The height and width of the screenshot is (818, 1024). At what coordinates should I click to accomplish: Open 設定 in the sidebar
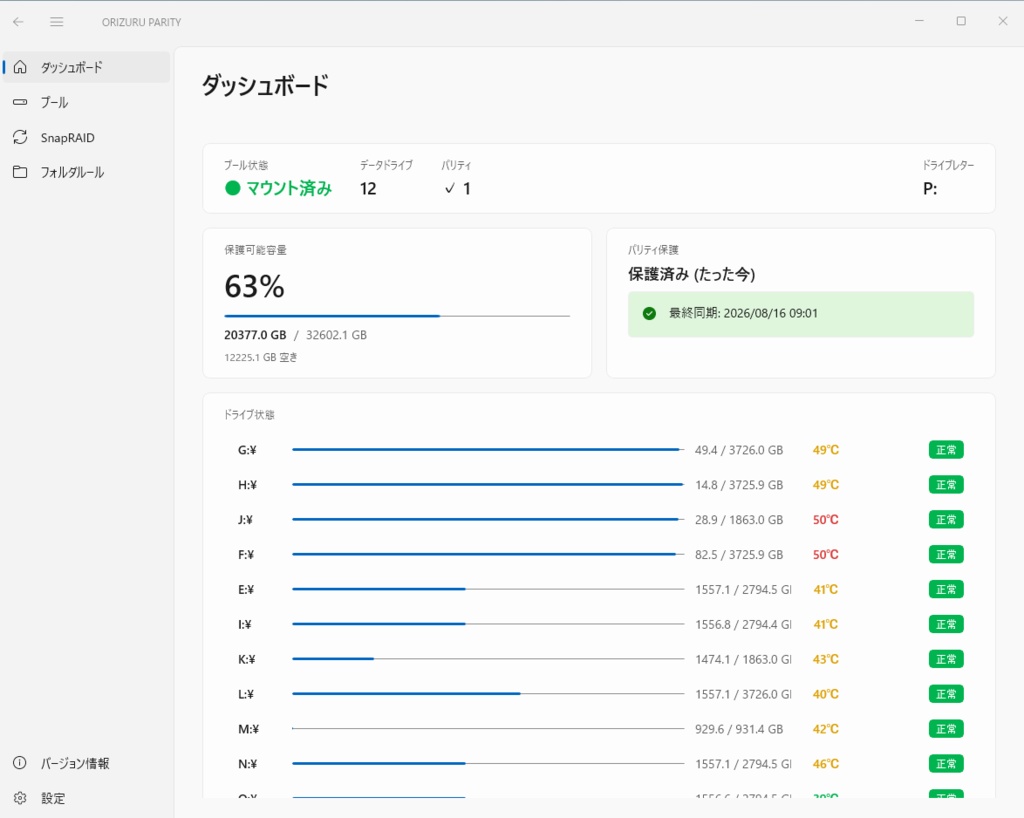click(86, 798)
